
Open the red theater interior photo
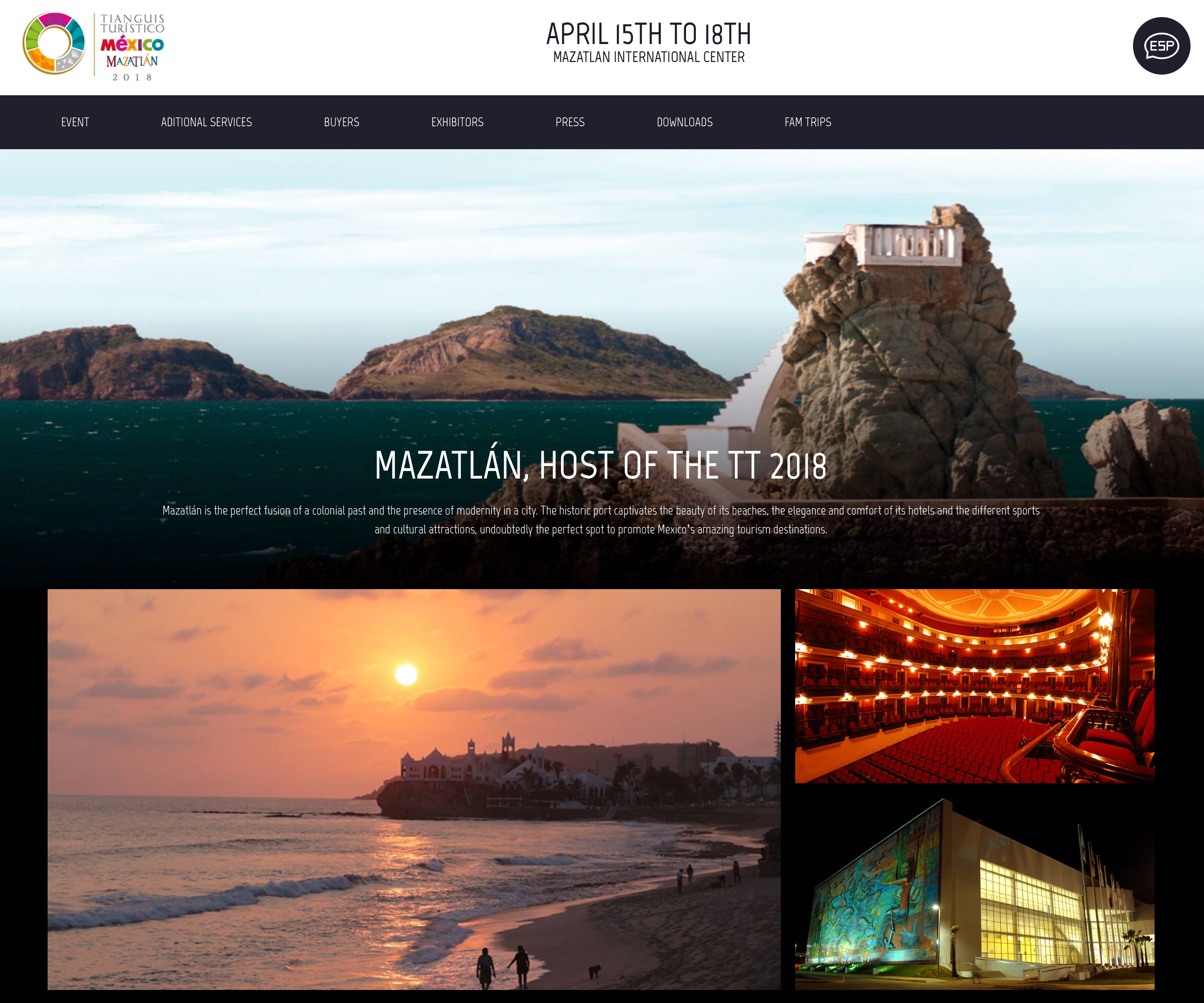(x=974, y=686)
